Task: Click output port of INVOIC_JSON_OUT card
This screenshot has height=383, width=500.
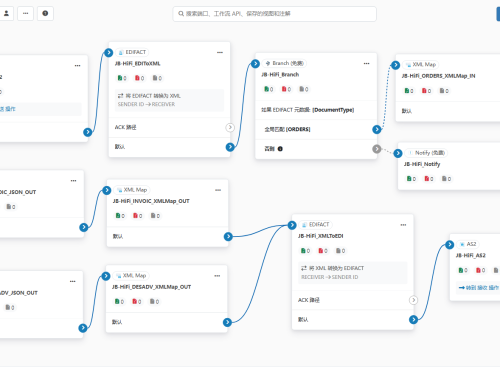Action: pos(84,227)
